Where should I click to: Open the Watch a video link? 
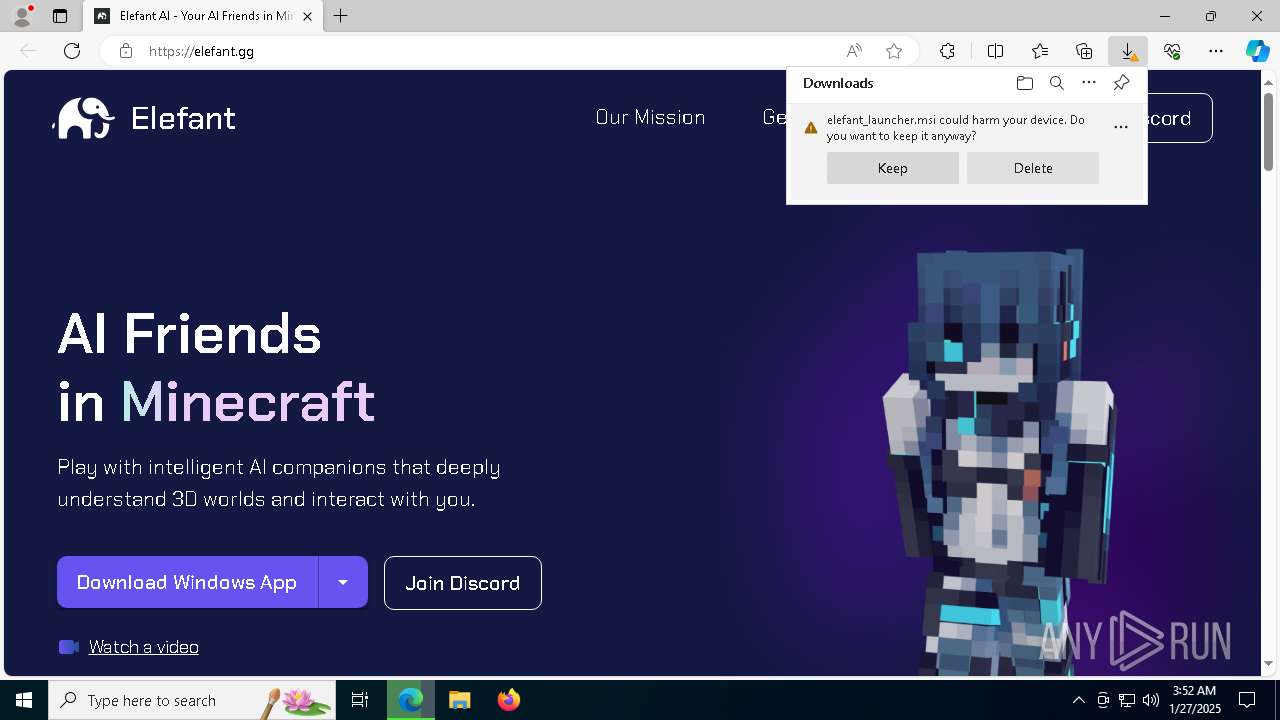click(x=144, y=647)
